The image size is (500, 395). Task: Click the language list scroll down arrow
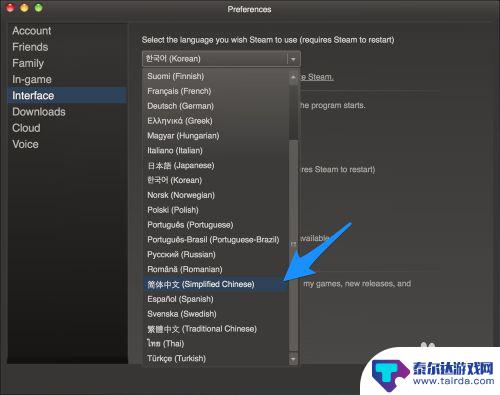tap(293, 359)
